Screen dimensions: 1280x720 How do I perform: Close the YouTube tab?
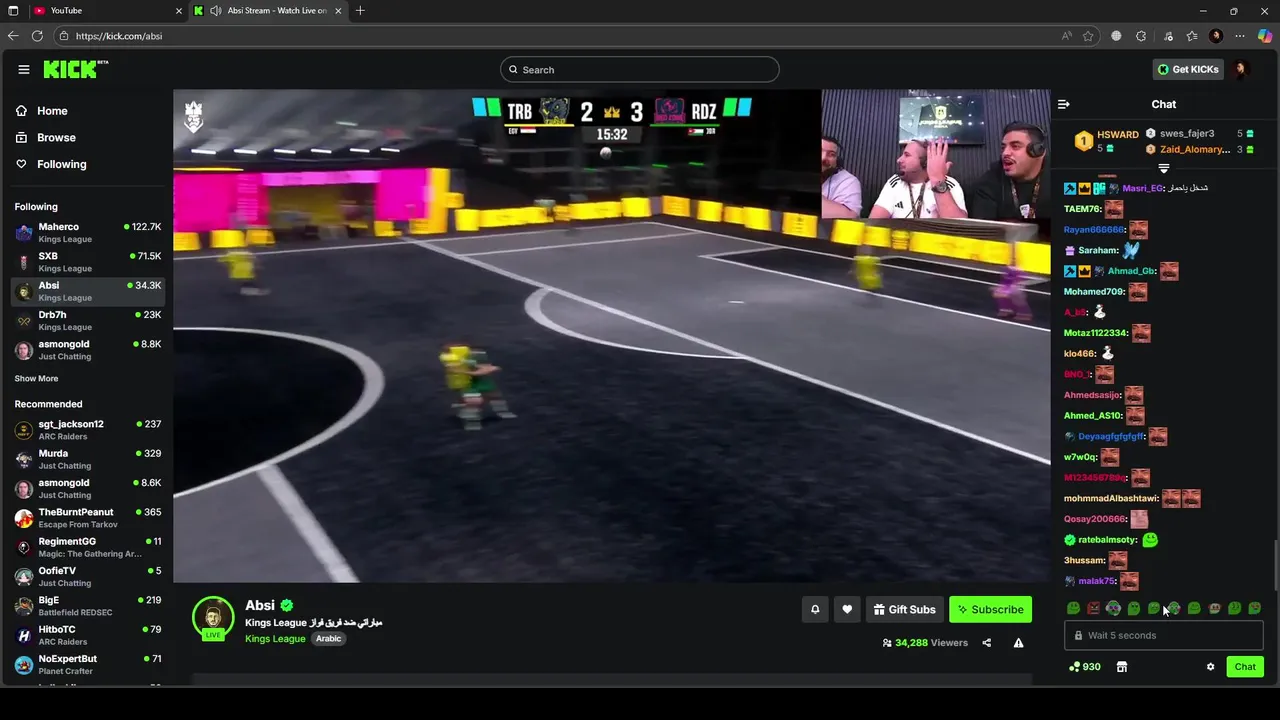179,10
